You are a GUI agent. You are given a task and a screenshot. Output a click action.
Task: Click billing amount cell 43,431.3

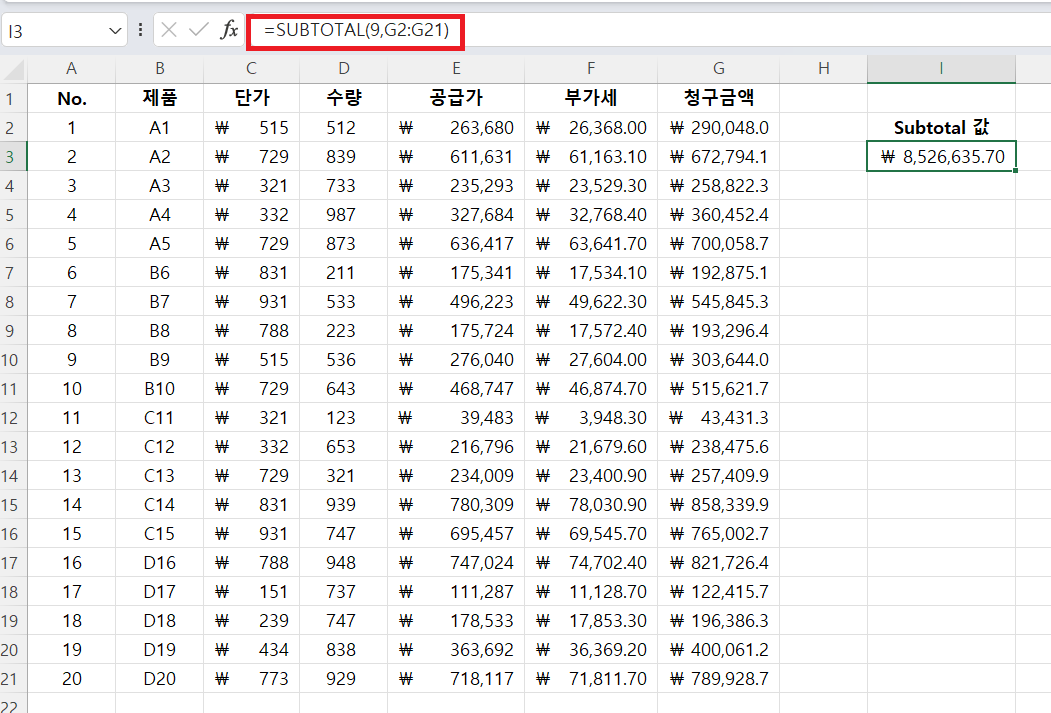coord(719,417)
